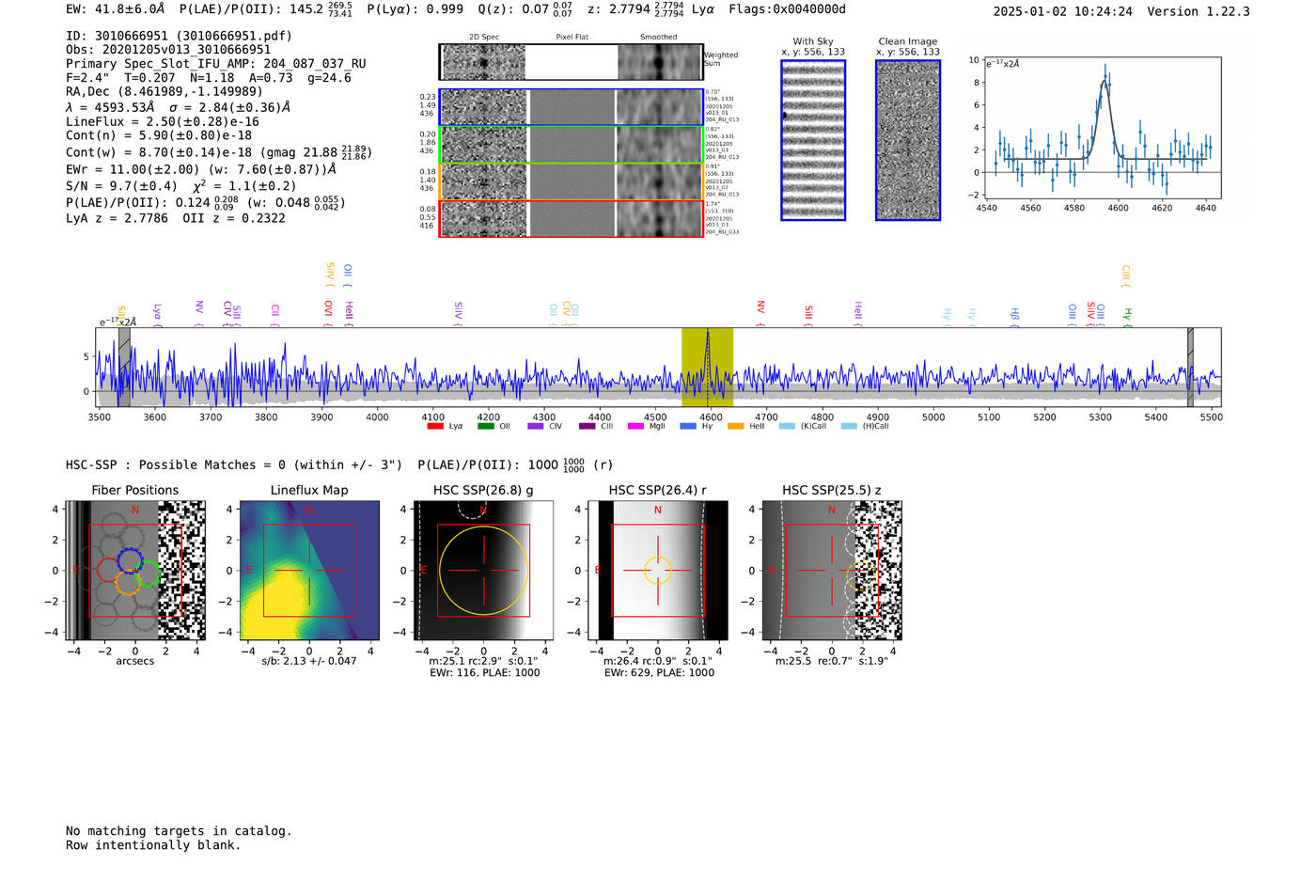Open the Clean Image CCD cutout
The width and height of the screenshot is (1316, 896).
(908, 140)
